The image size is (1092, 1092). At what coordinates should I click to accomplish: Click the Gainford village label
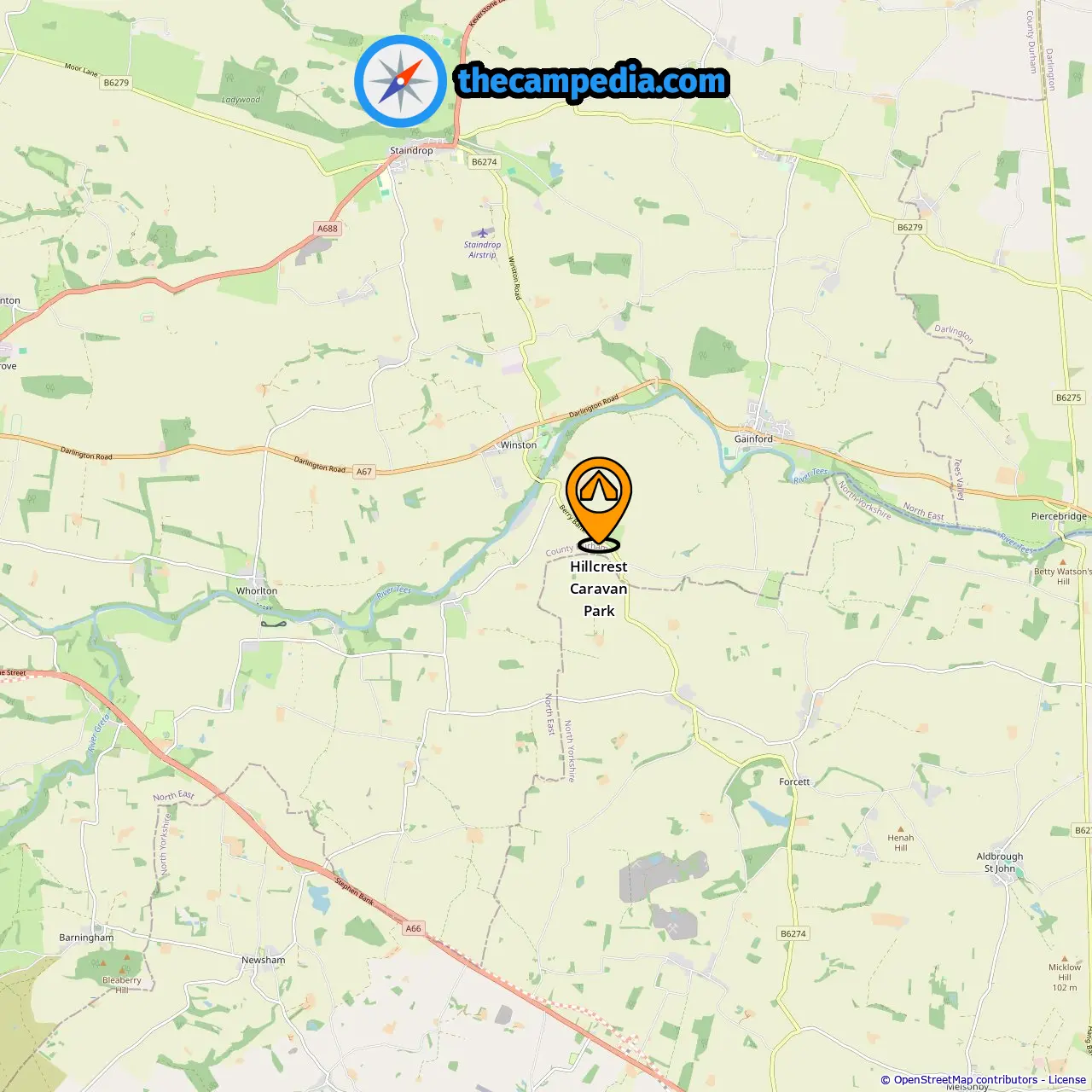pos(753,439)
